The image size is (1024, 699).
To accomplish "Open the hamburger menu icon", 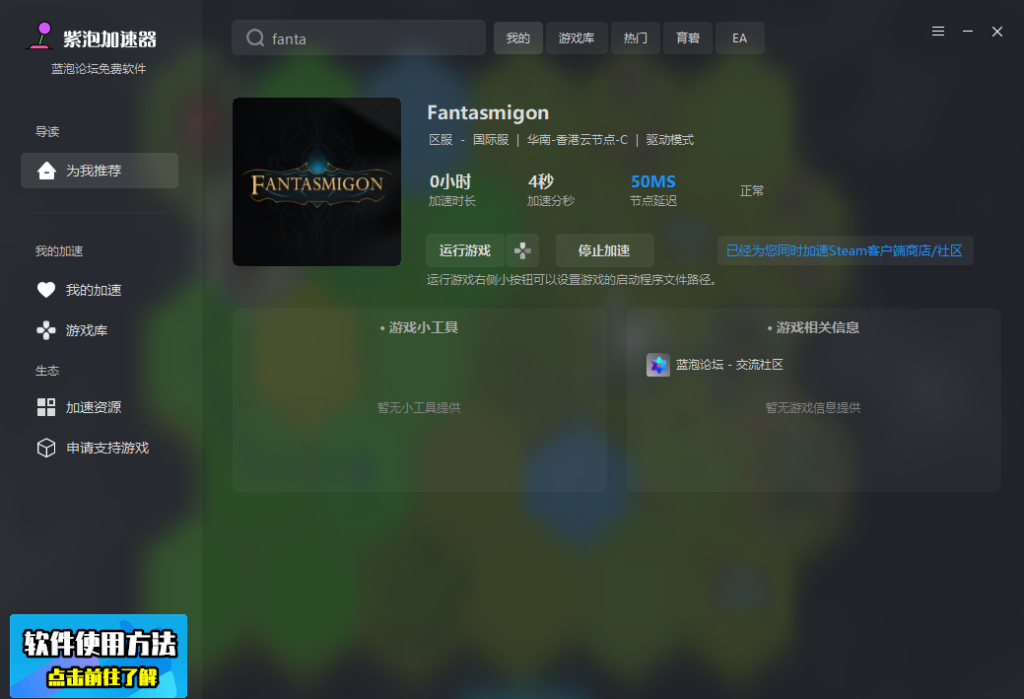I will point(938,31).
